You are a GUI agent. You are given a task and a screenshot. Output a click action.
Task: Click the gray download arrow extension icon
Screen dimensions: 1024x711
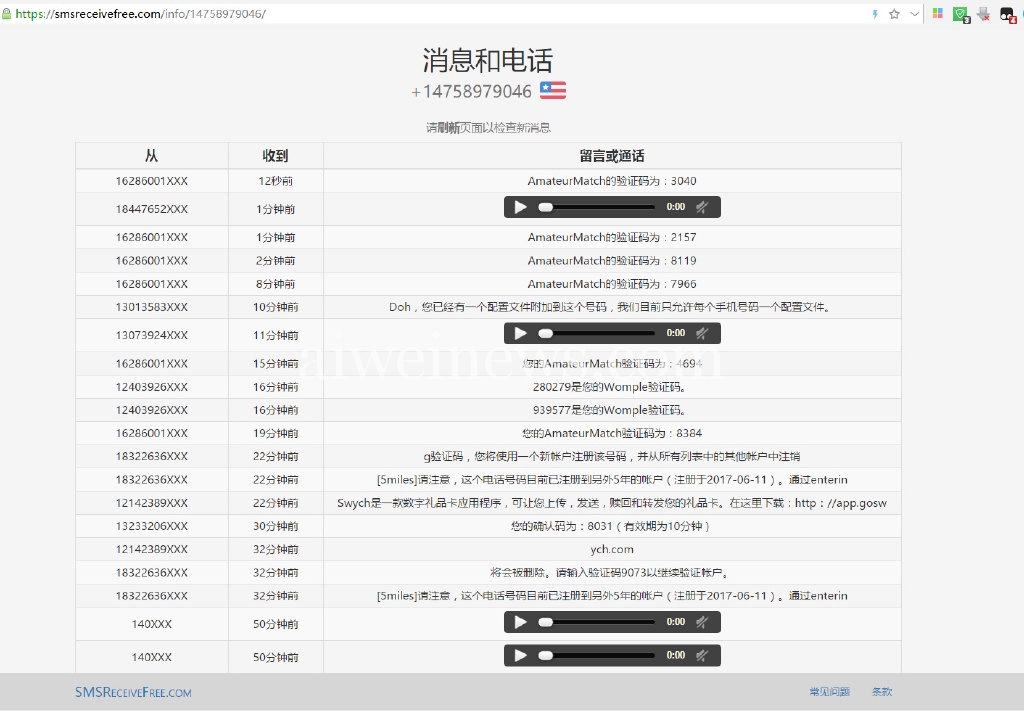984,14
